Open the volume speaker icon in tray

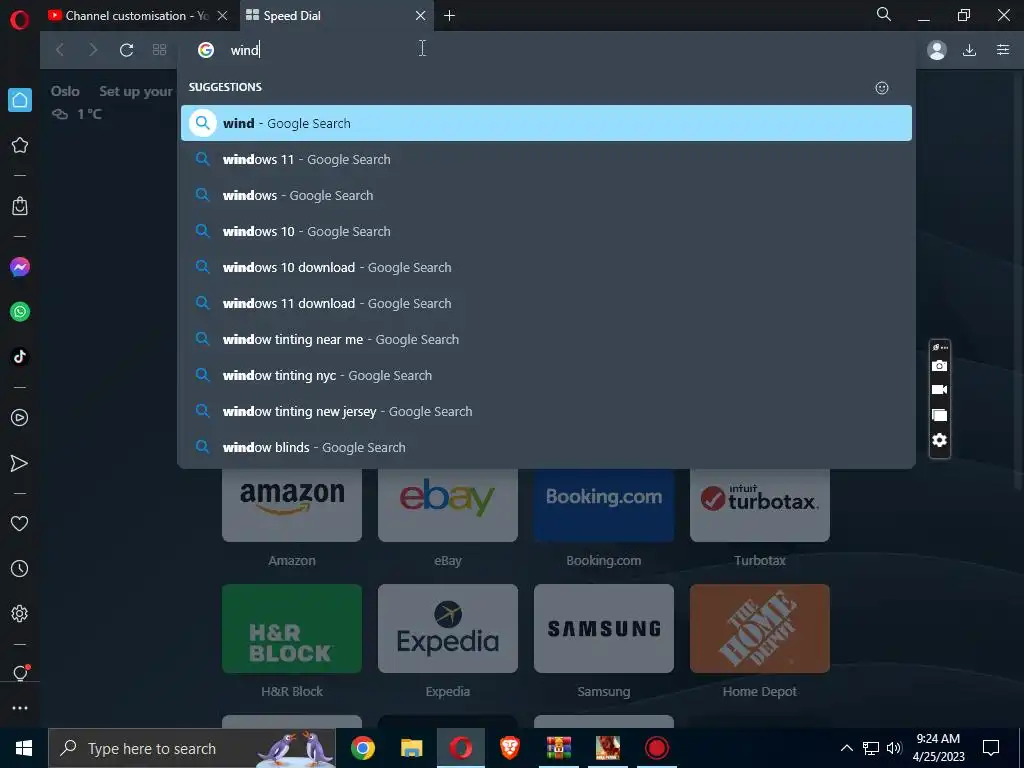click(894, 748)
